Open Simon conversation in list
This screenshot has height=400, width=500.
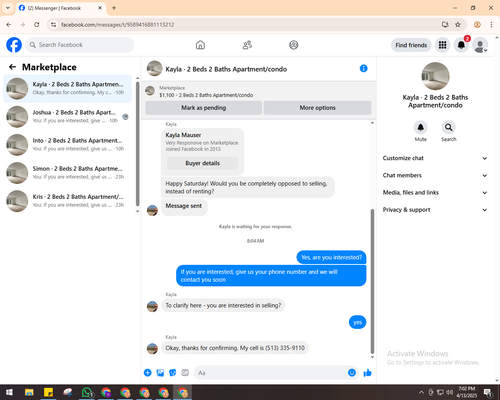(67, 173)
